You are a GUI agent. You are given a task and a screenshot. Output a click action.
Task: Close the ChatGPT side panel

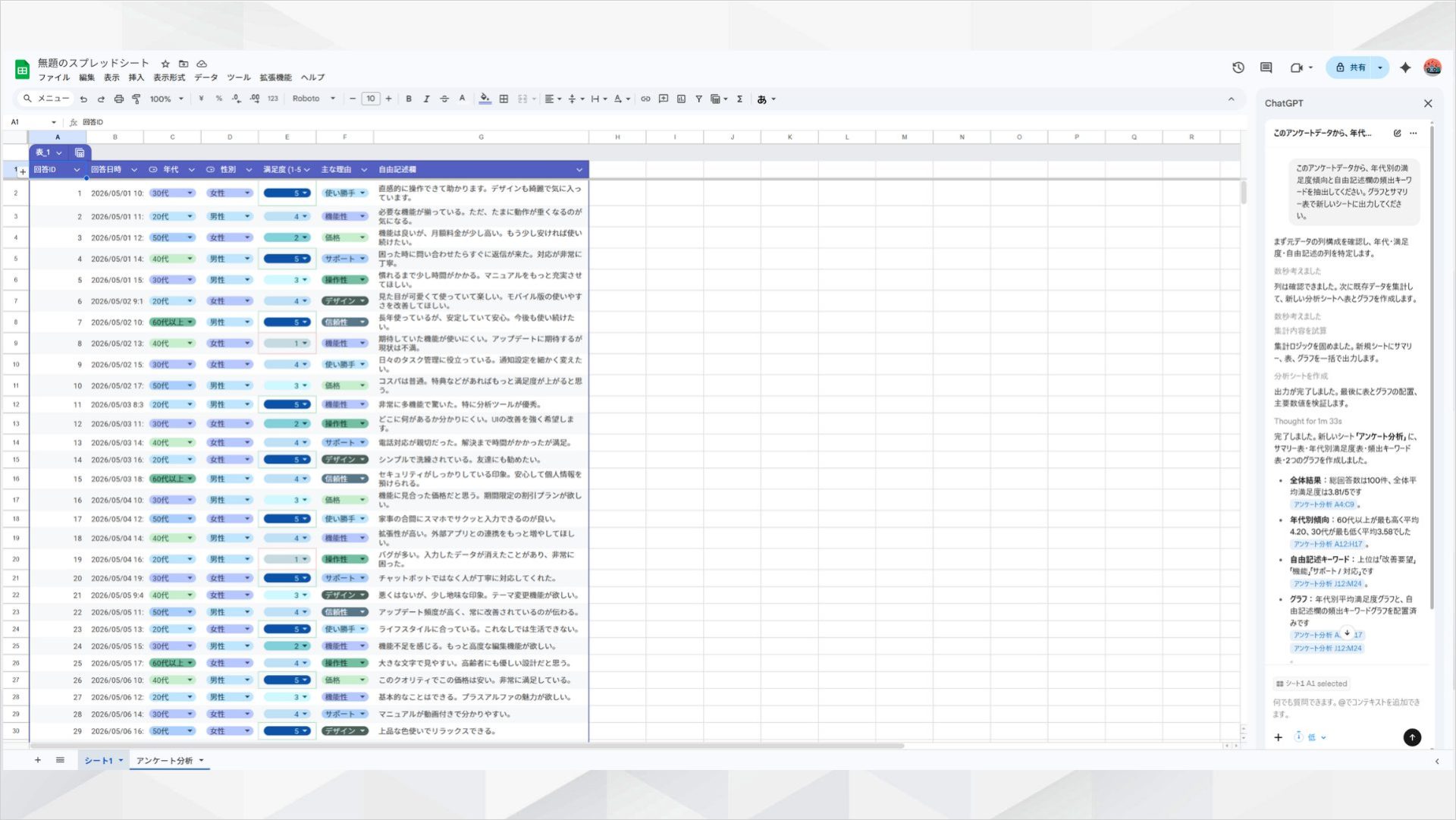pos(1428,103)
